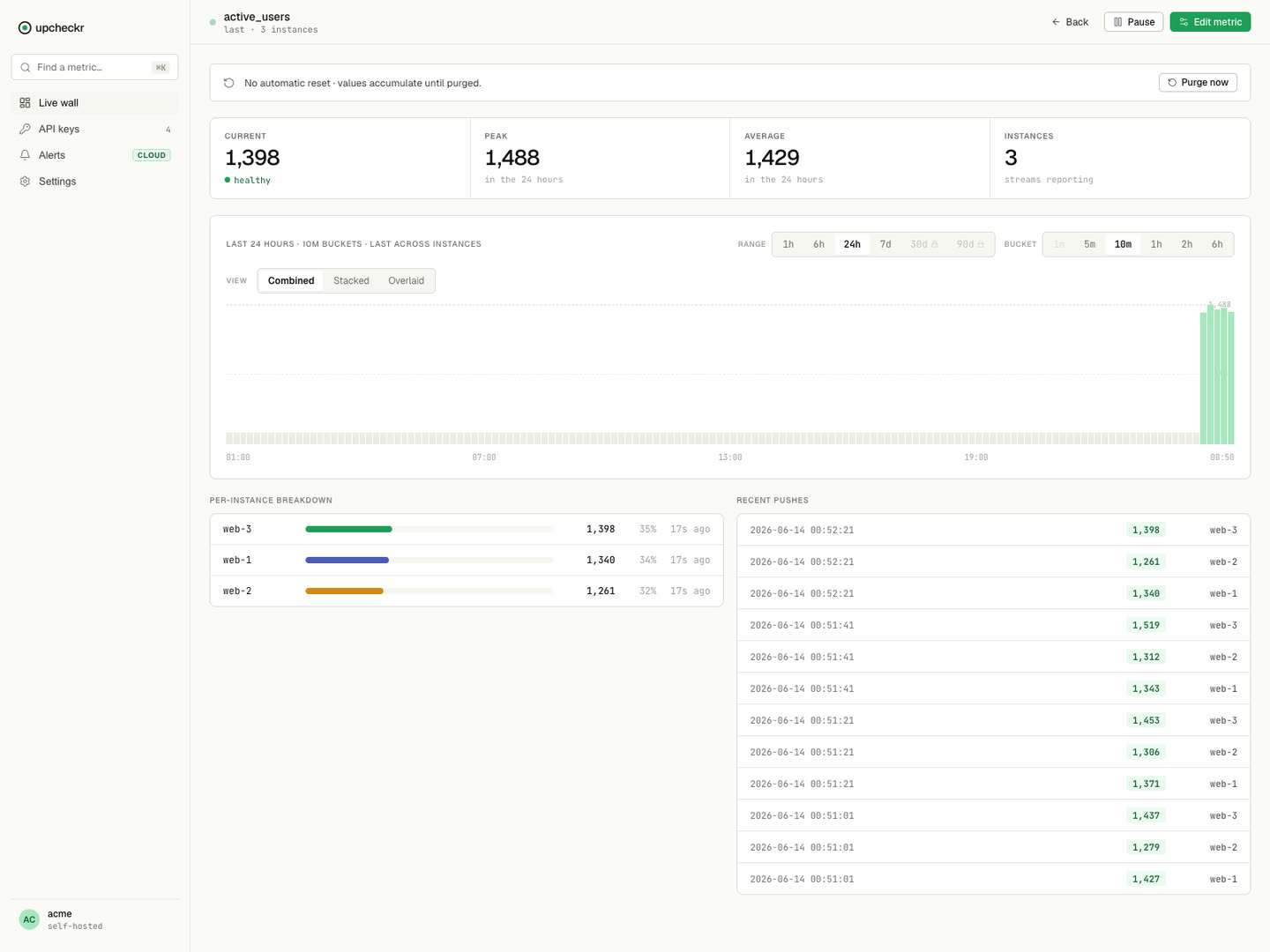Open Alerts in the sidebar
Screen dimensions: 1270x952
pyautogui.click(x=94, y=155)
